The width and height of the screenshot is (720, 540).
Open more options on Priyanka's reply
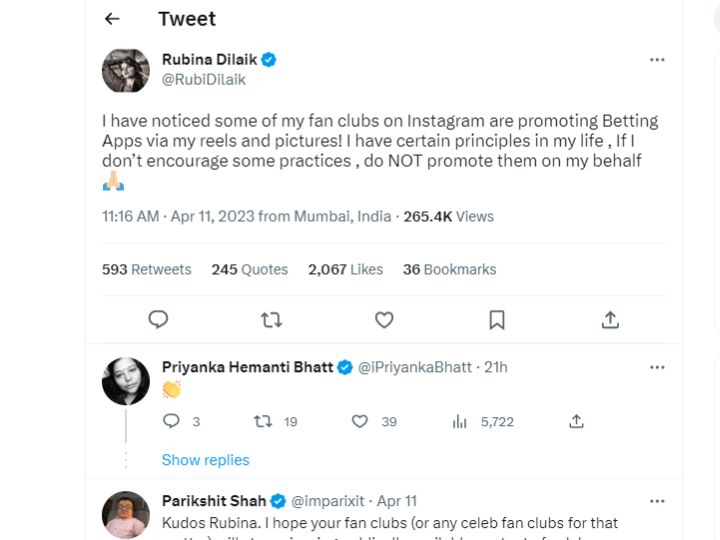657,367
